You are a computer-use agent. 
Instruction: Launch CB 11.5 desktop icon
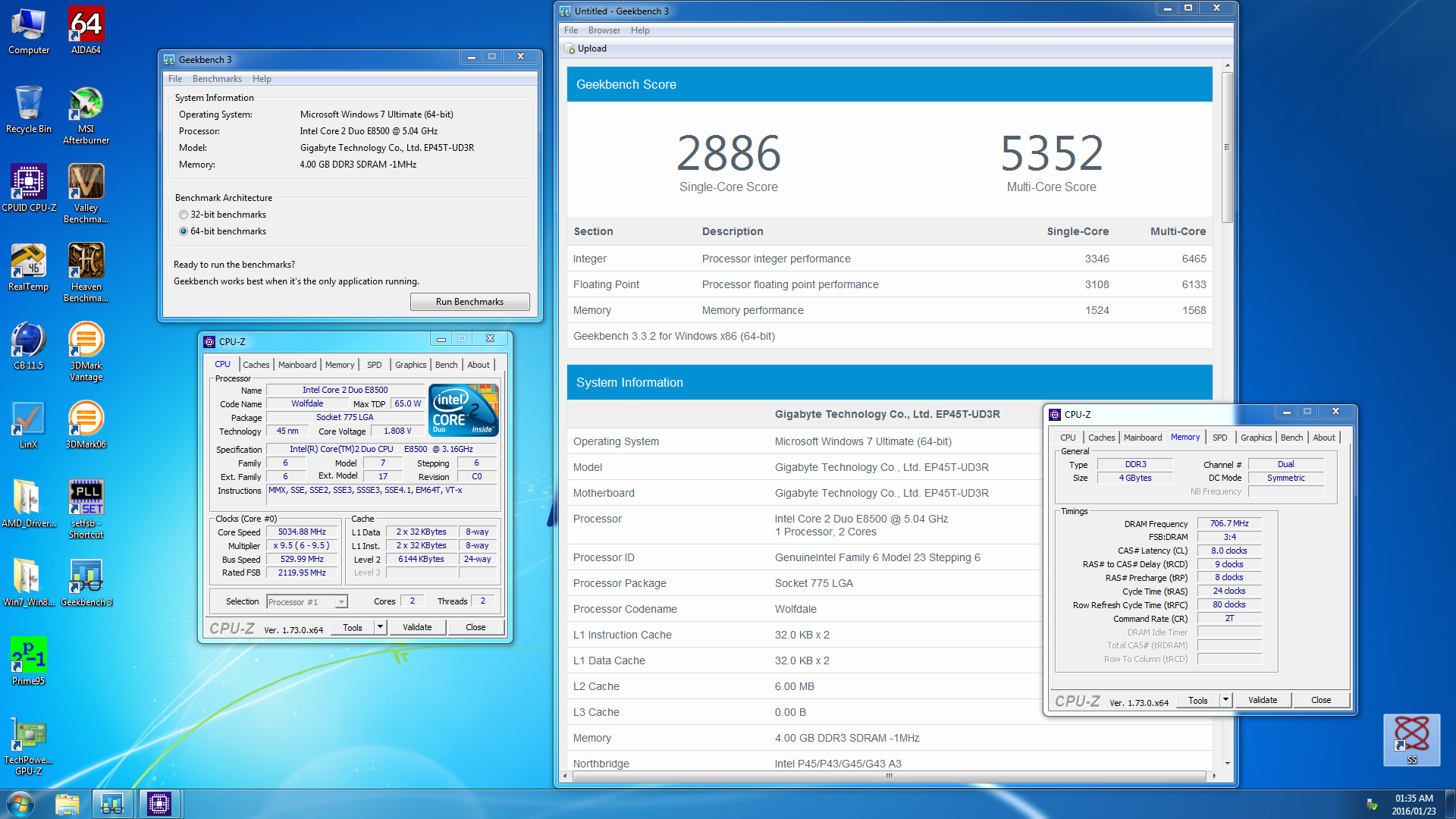(29, 347)
